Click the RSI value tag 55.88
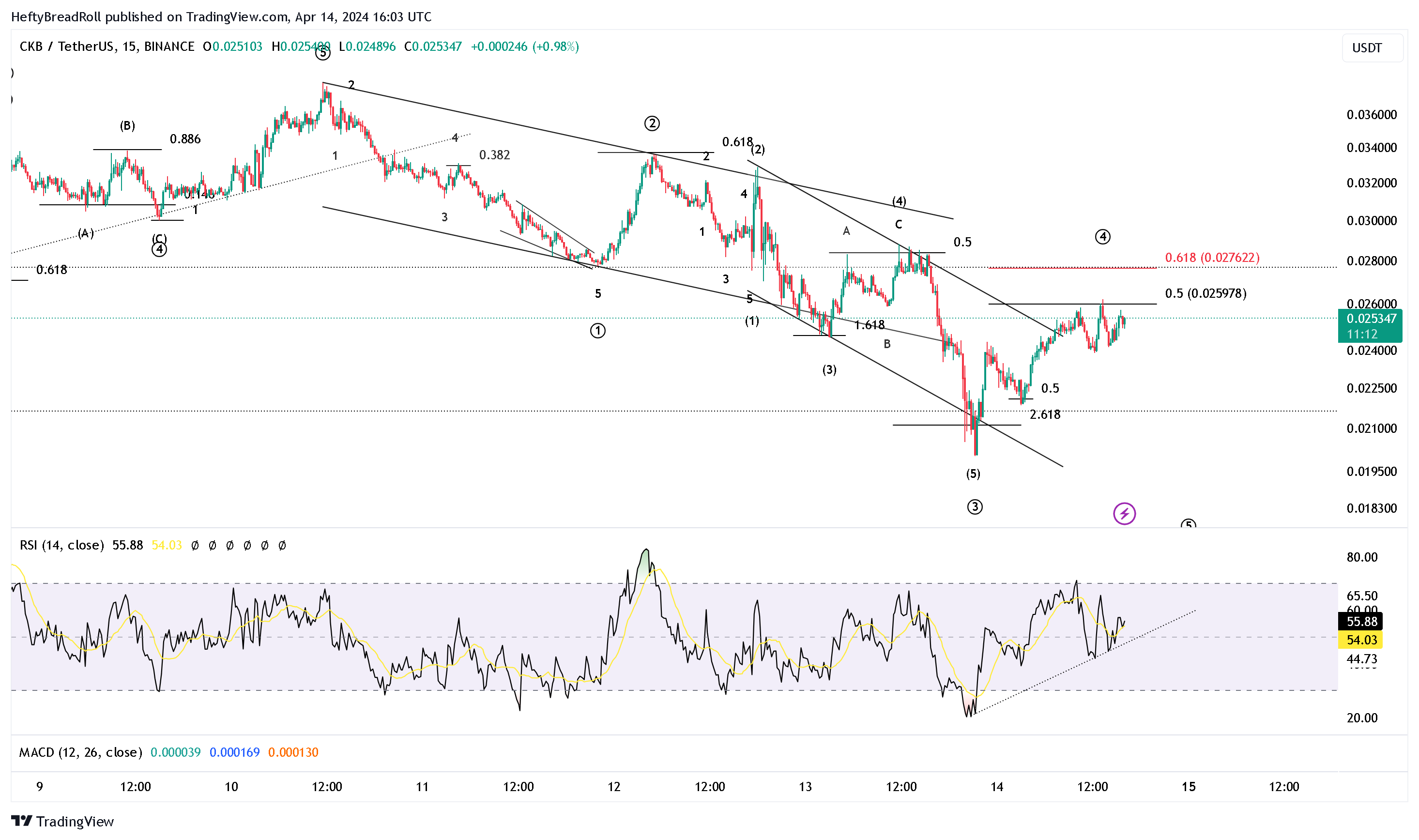 pyautogui.click(x=1360, y=622)
